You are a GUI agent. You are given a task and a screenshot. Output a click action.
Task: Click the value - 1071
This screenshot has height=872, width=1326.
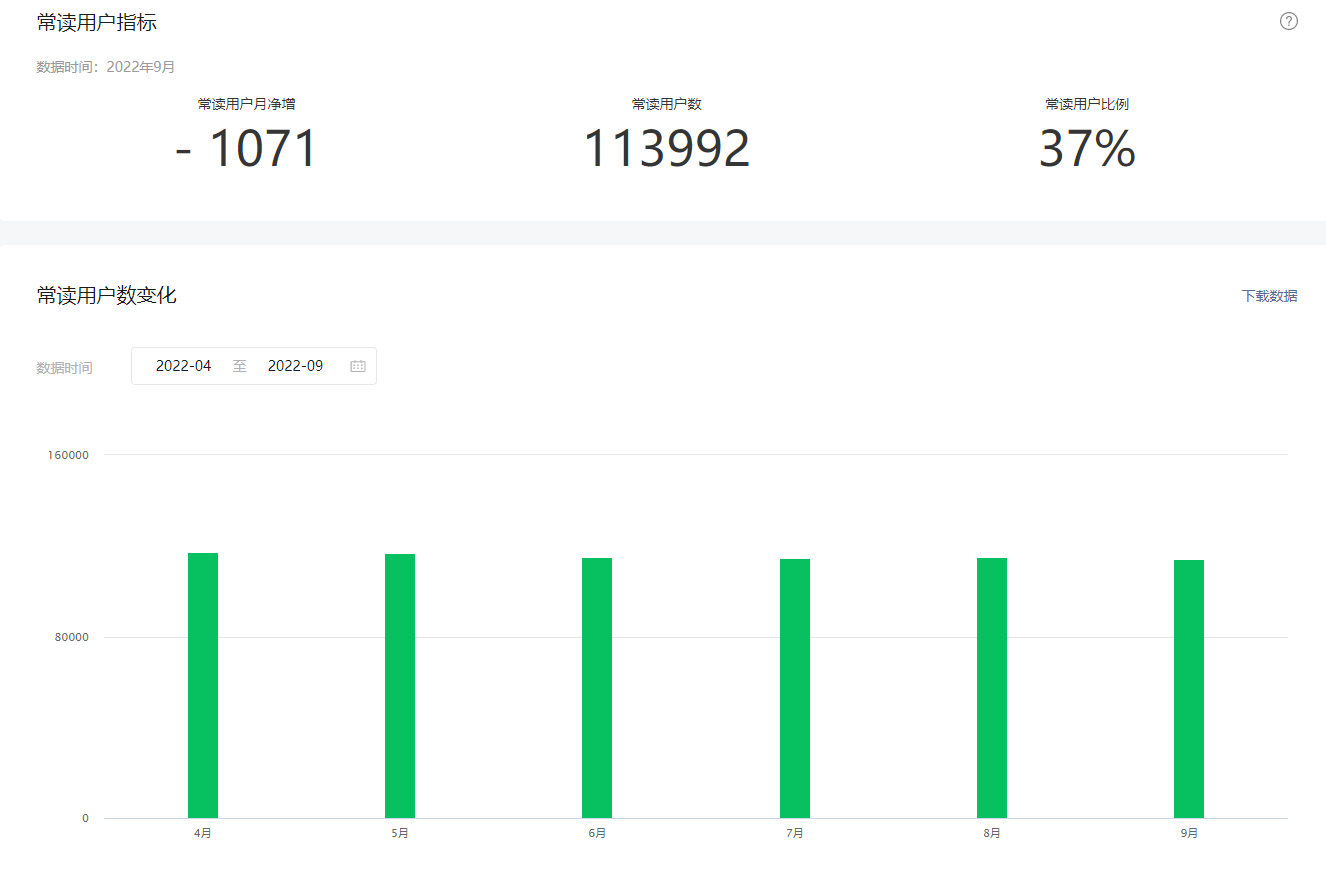(x=246, y=149)
